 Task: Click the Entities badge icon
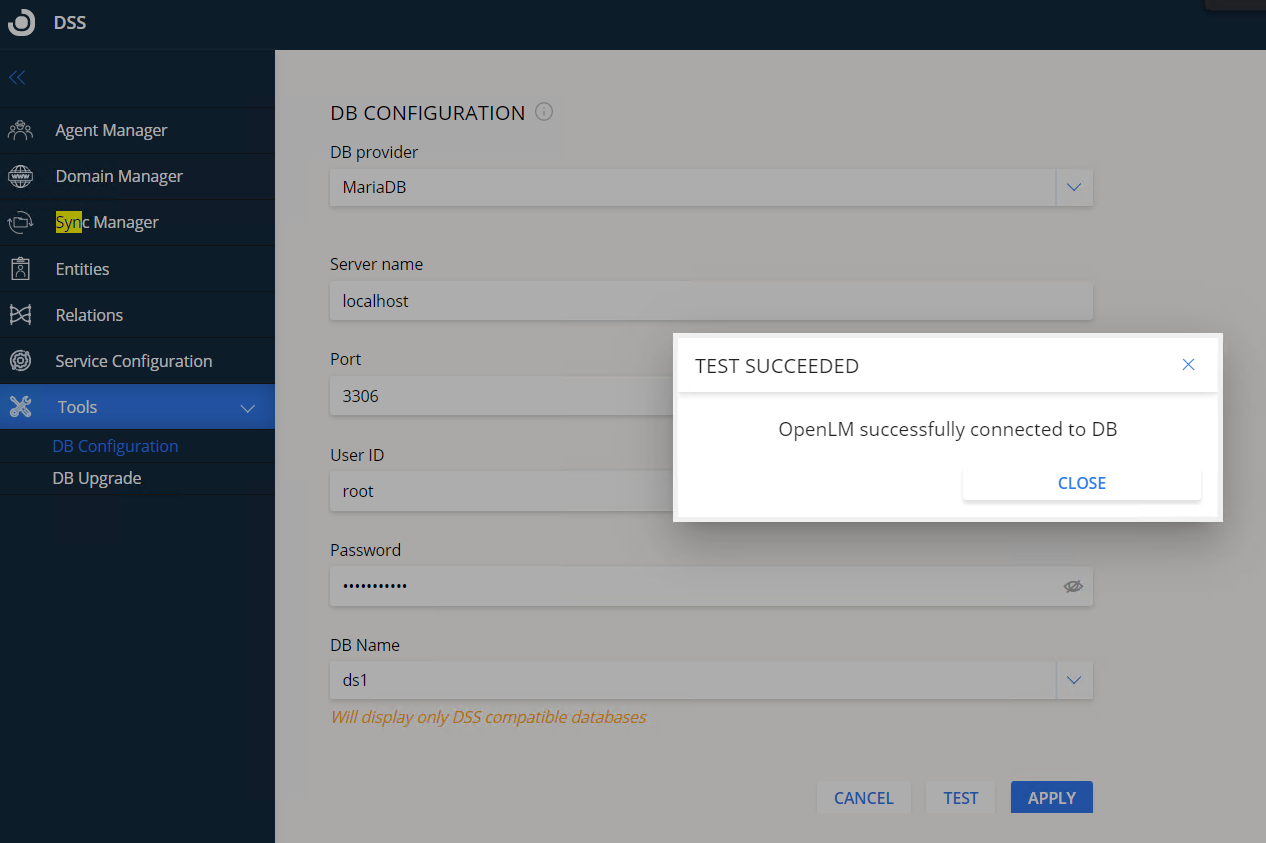click(x=20, y=269)
